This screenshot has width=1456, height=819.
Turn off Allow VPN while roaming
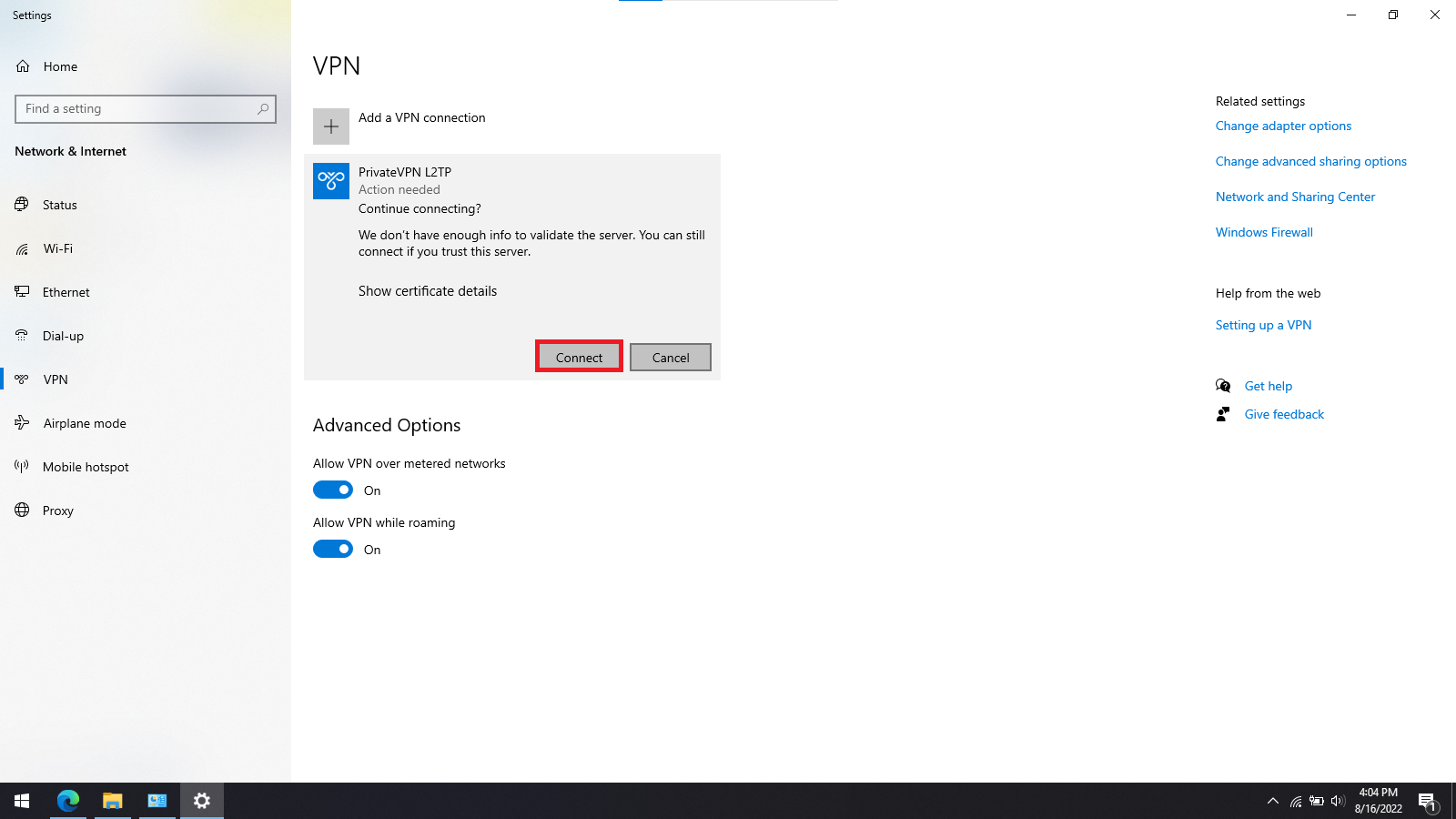tap(333, 550)
